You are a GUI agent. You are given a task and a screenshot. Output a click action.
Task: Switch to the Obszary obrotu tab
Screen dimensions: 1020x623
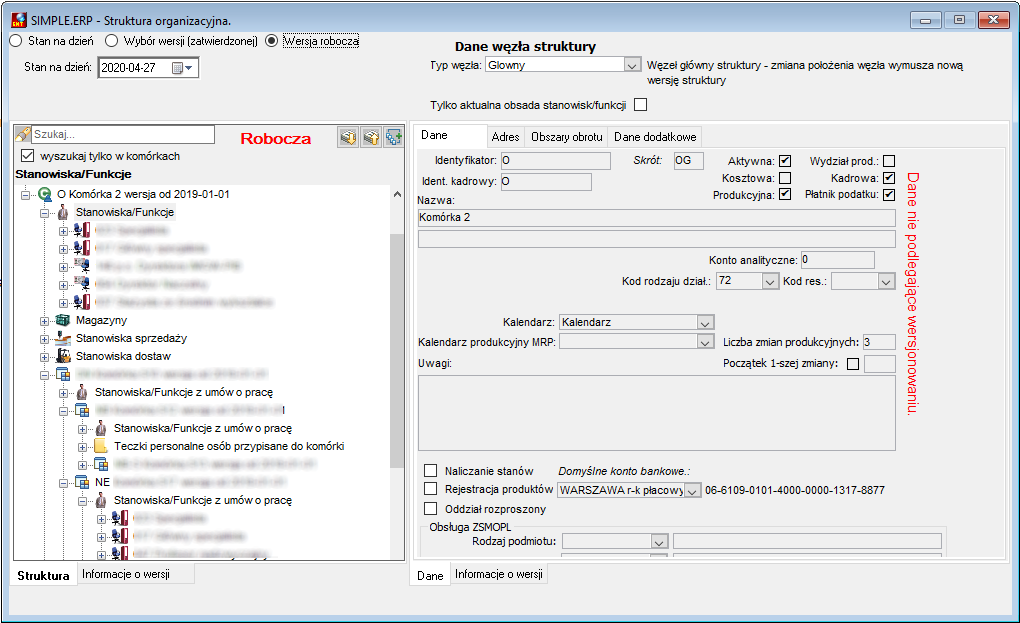point(567,137)
